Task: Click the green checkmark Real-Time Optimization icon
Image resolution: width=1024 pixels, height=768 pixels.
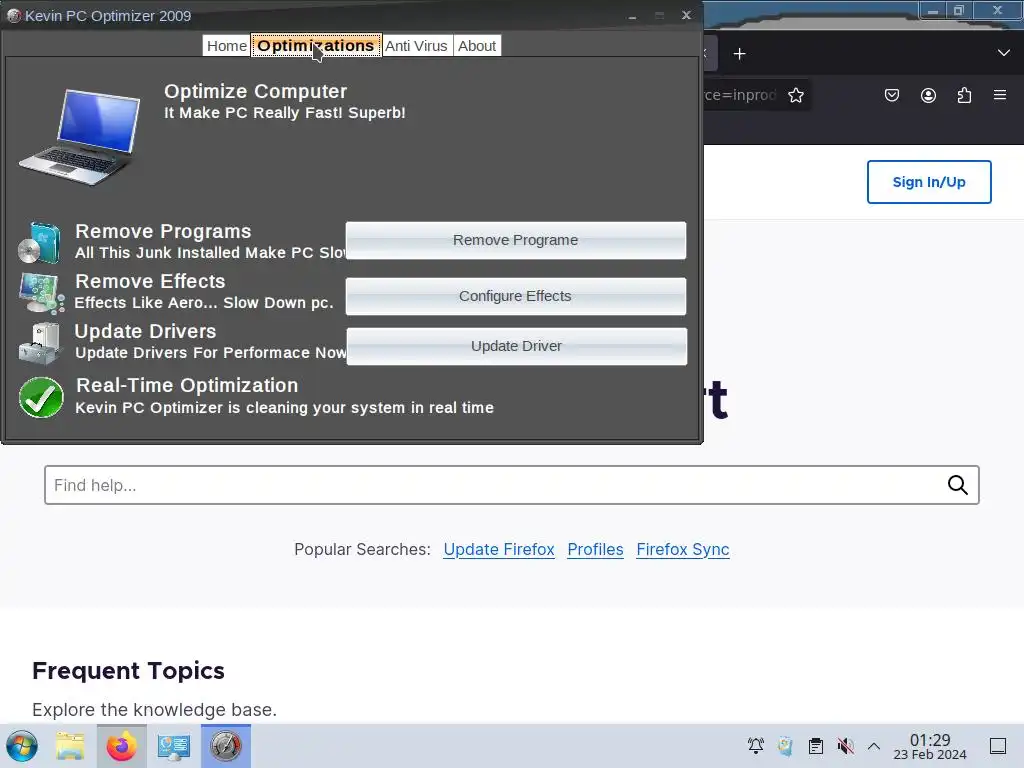Action: [x=41, y=397]
